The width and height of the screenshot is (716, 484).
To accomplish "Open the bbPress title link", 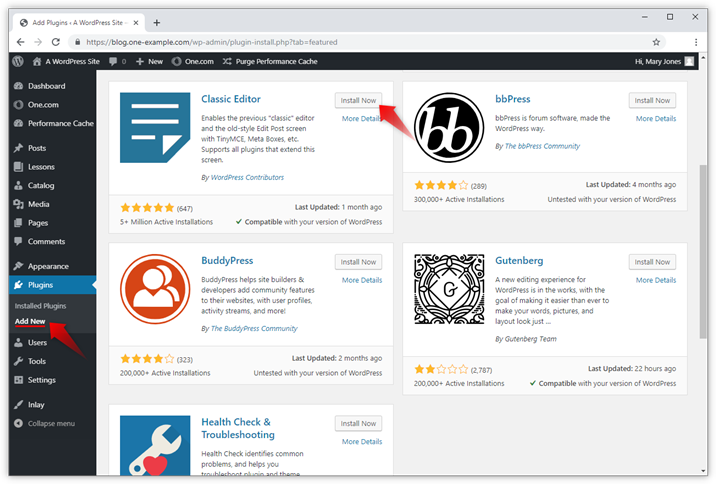I will pos(512,99).
